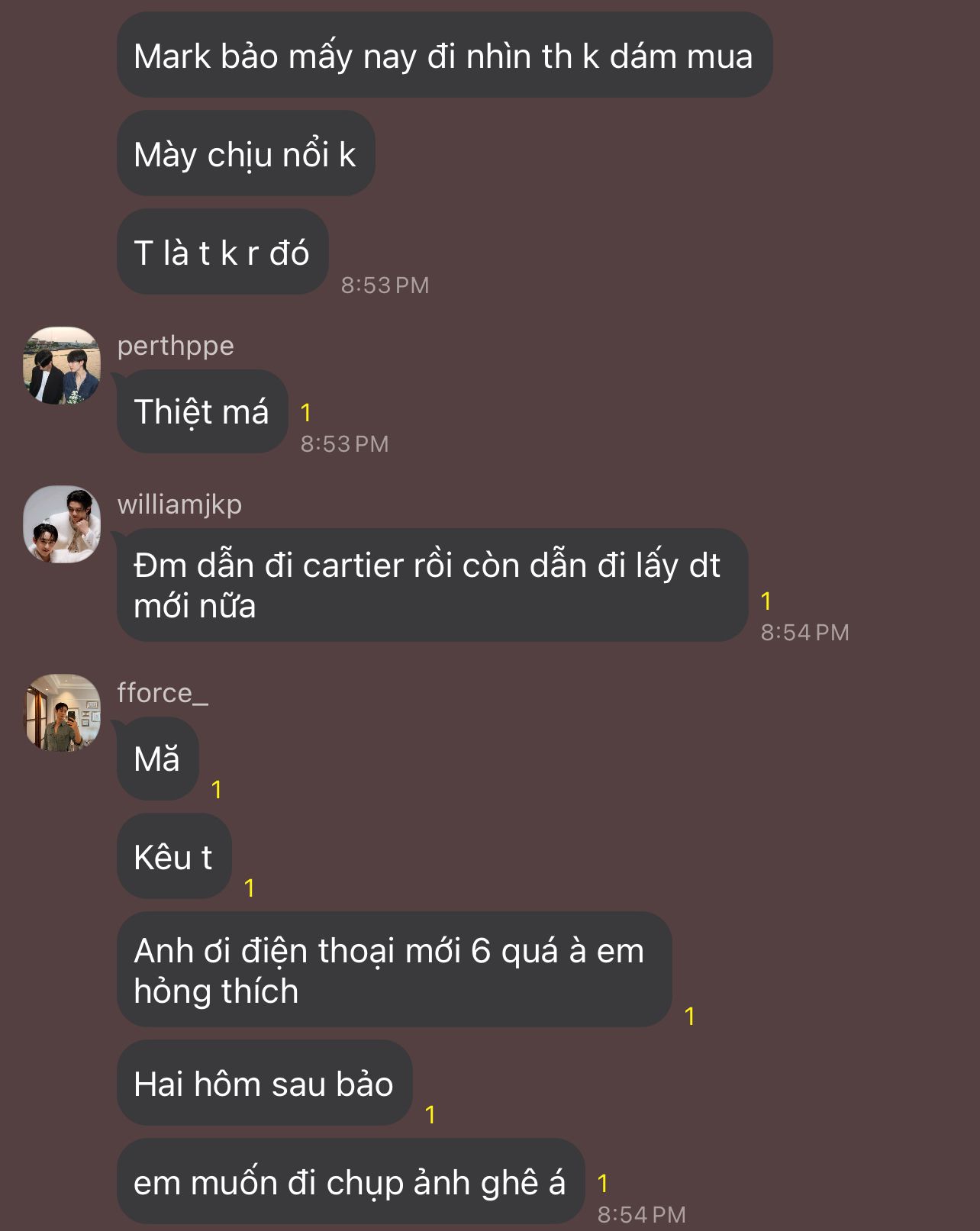
Task: Select the message starting with "Mark bảo"
Action: pyautogui.click(x=443, y=56)
